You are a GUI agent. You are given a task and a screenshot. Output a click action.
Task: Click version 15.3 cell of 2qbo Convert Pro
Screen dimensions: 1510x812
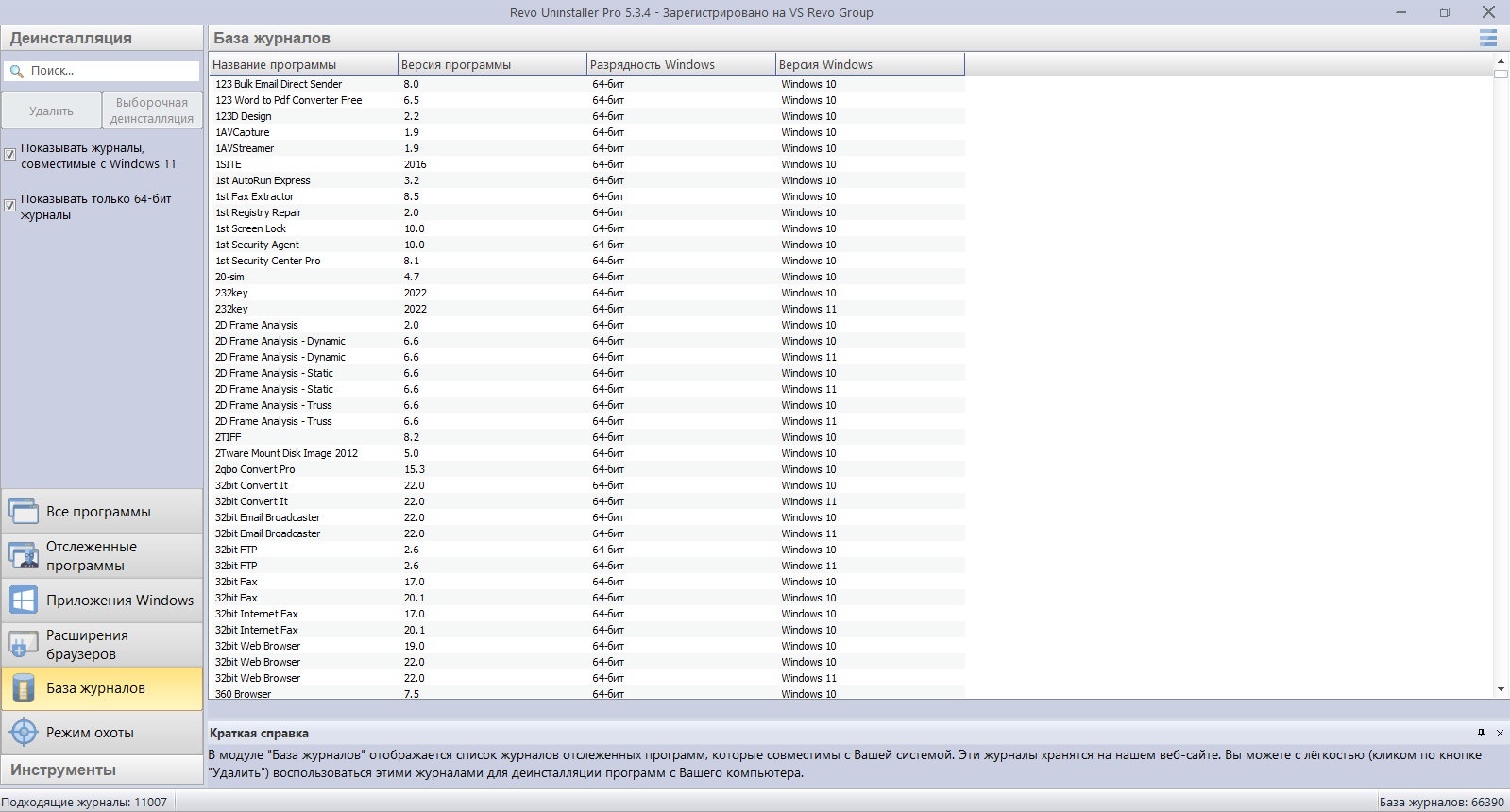415,469
